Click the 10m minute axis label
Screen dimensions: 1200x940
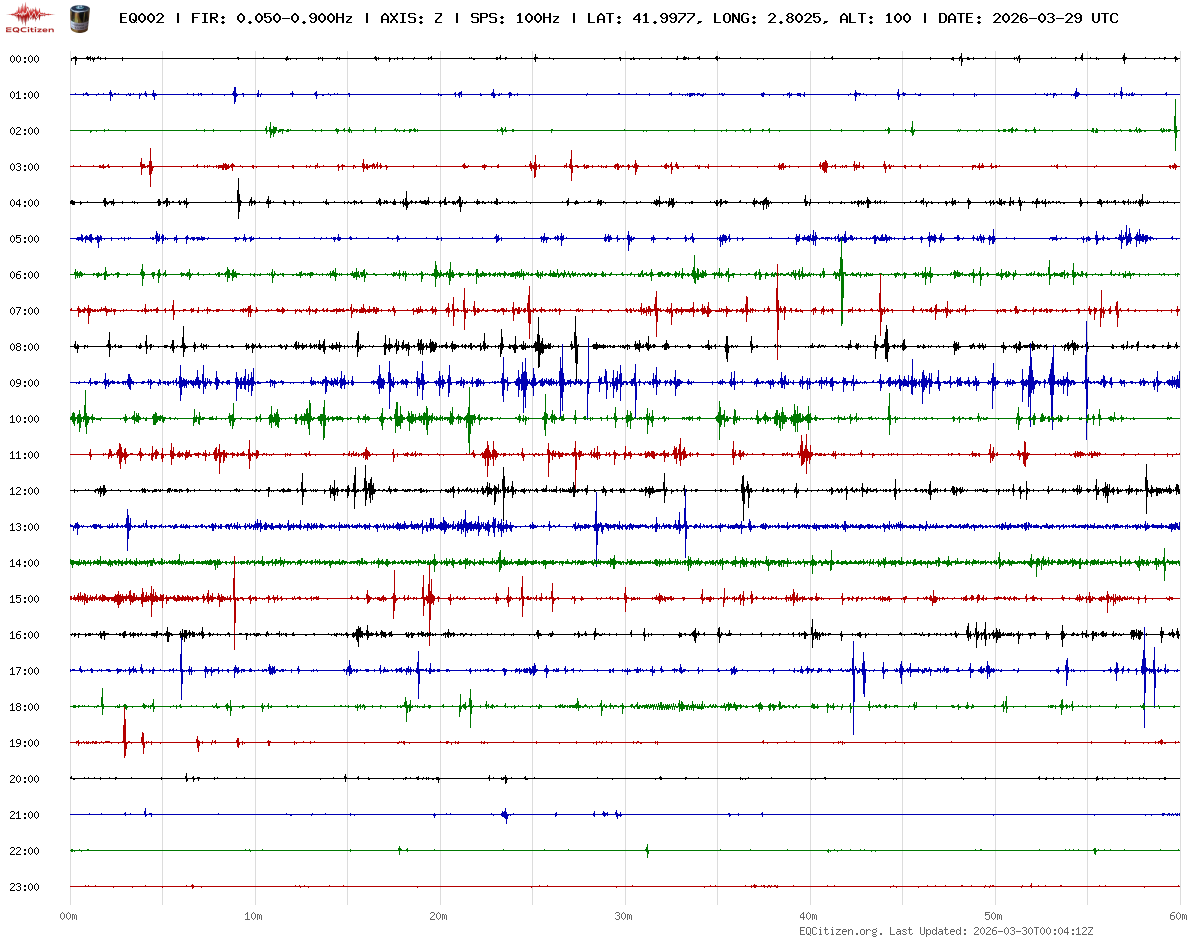[254, 915]
